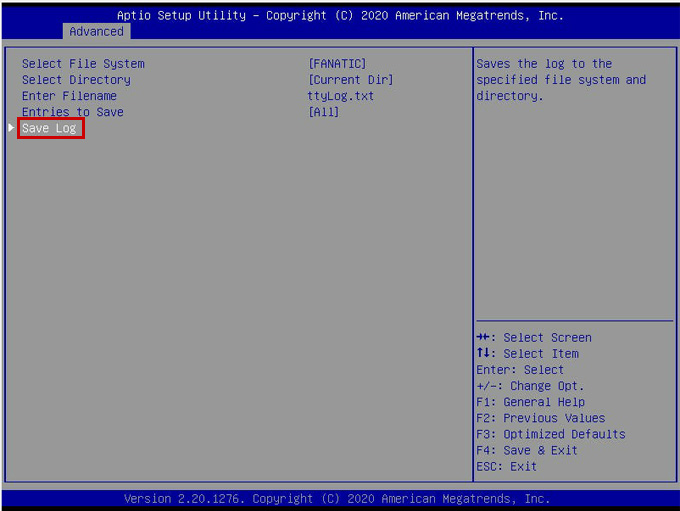Screen dimensions: 680x511
Task: Open the Current Dir directory option
Action: (350, 80)
